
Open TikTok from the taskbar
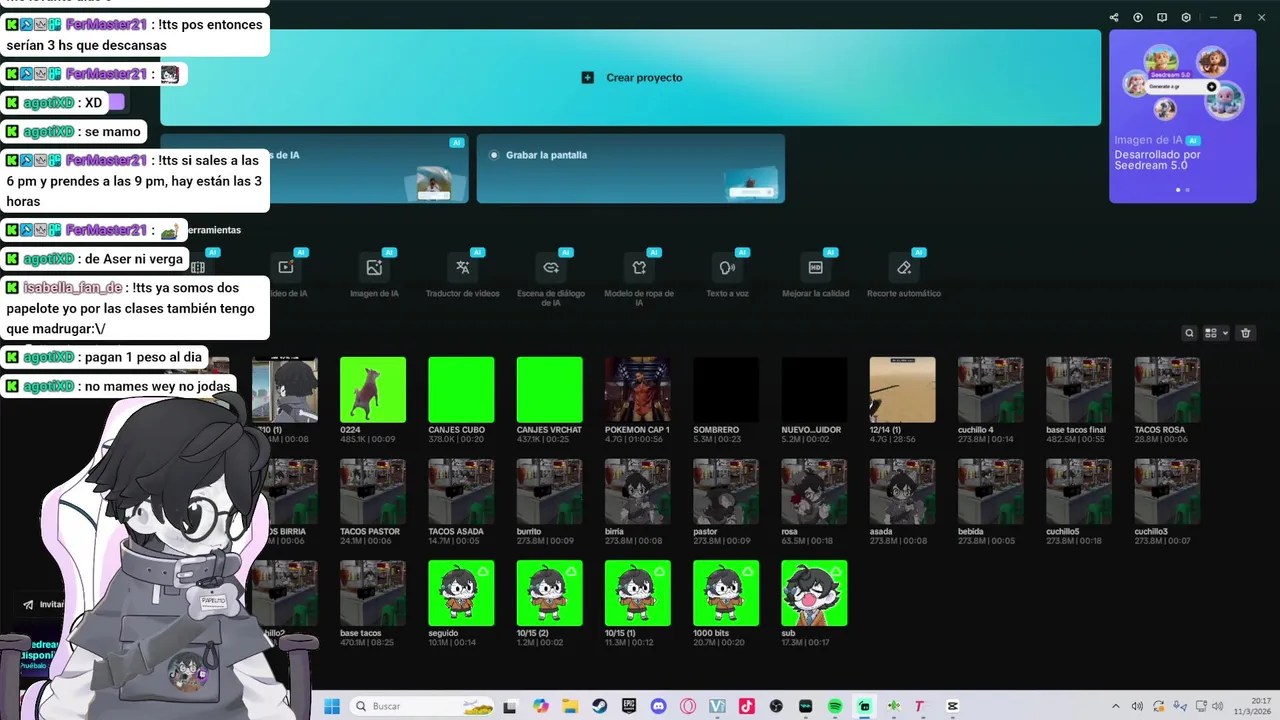[746, 706]
